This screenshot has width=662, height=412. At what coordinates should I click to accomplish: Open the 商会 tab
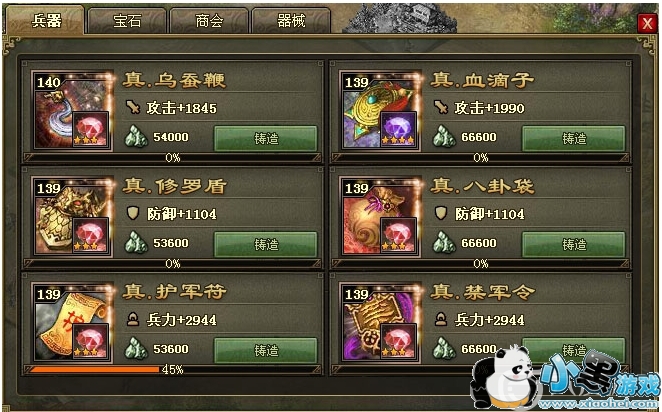(x=209, y=21)
